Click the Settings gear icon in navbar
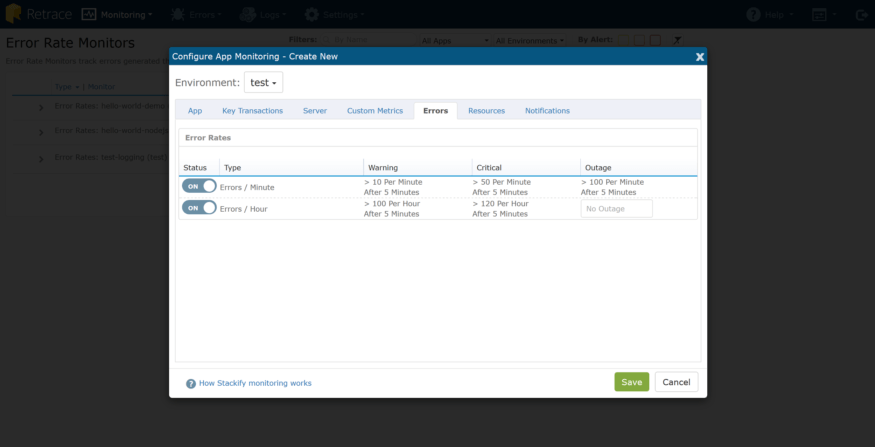 click(x=312, y=15)
